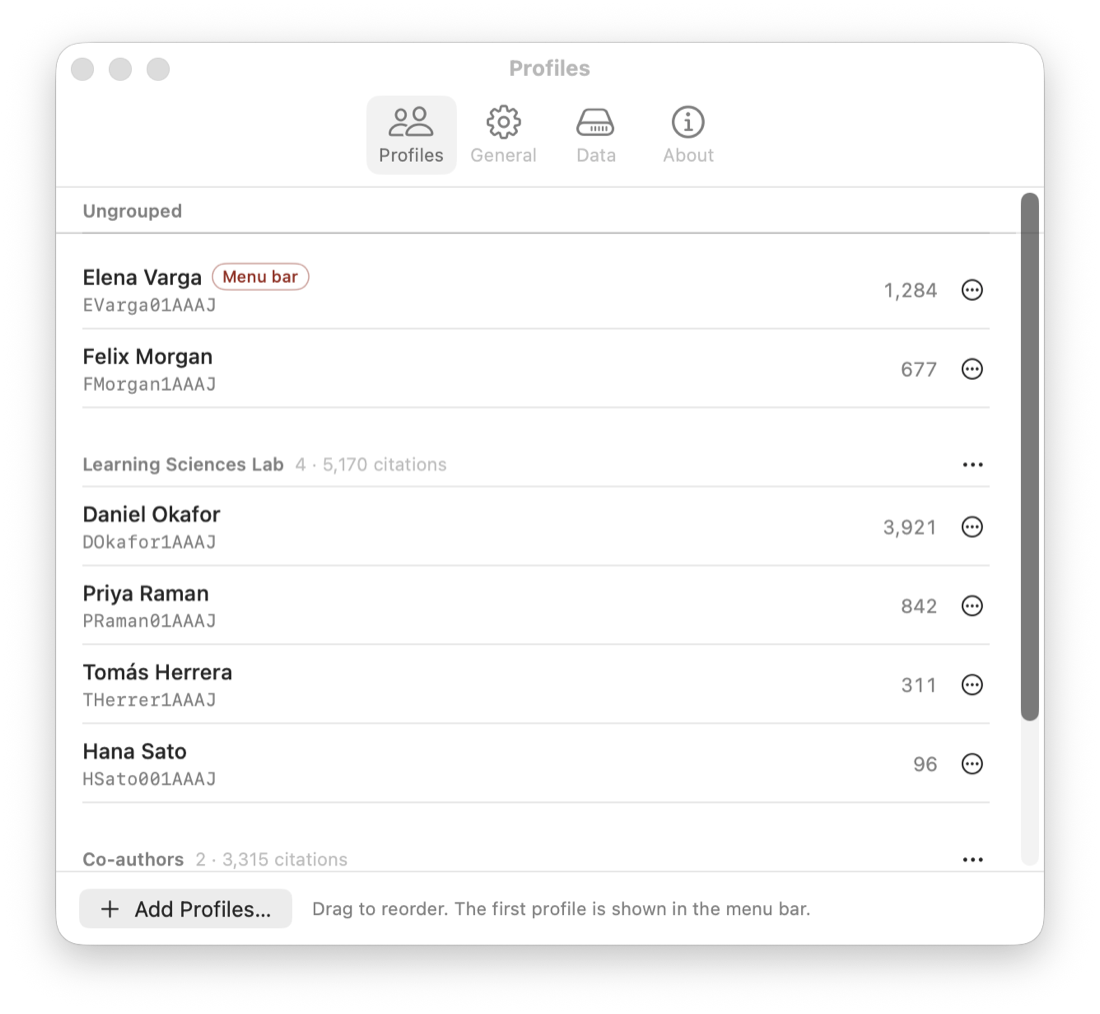The height and width of the screenshot is (1014, 1100).
Task: Click the HSato001AAAJ profile ID
Action: (x=149, y=779)
